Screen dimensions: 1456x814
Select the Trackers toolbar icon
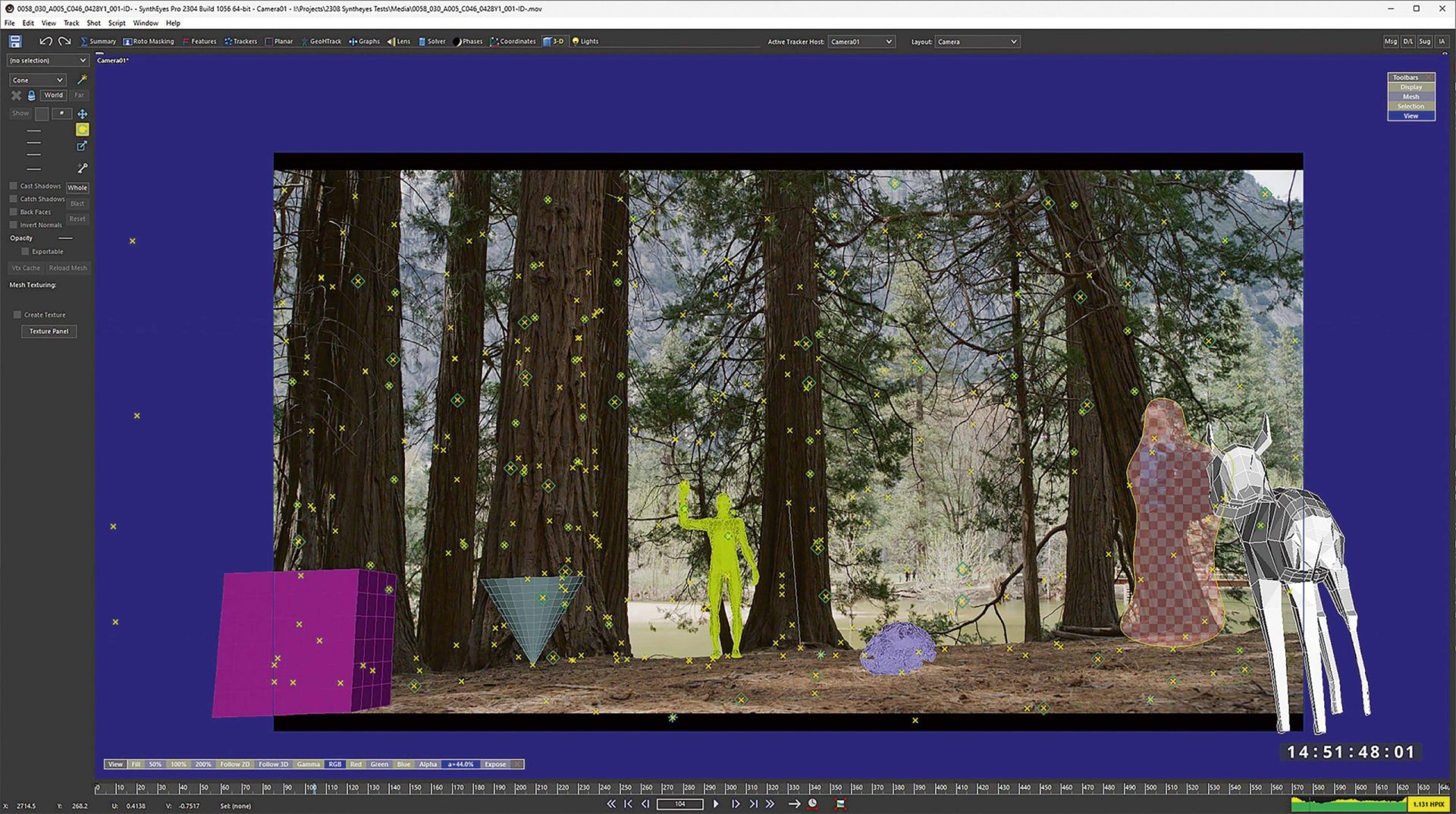pos(240,41)
